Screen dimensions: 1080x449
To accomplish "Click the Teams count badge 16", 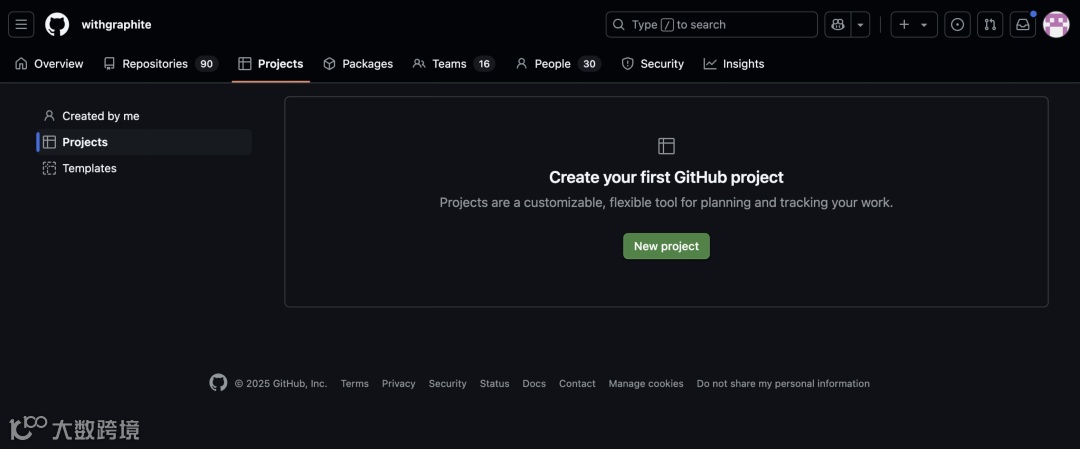I will 484,64.
